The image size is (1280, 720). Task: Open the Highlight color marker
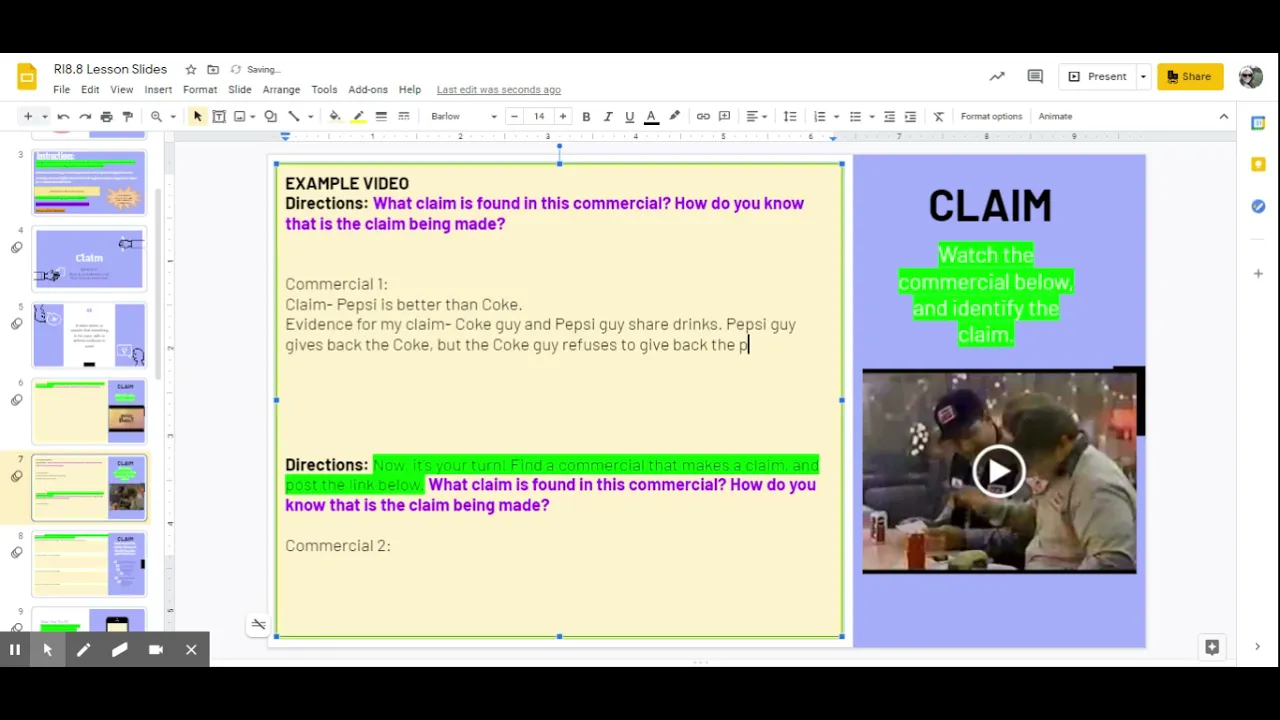(x=675, y=117)
